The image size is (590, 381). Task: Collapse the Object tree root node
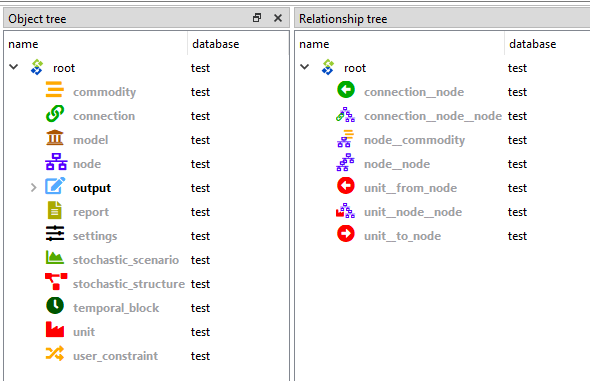14,67
